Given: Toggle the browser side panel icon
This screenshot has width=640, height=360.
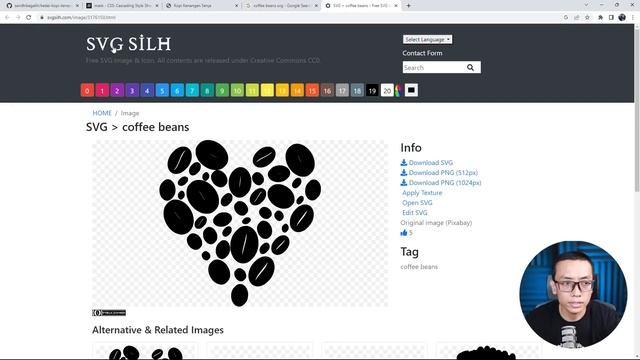Looking at the screenshot, I should tap(611, 18).
